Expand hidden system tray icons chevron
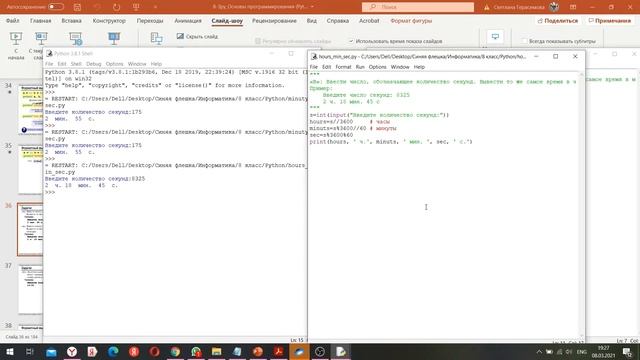 click(539, 351)
